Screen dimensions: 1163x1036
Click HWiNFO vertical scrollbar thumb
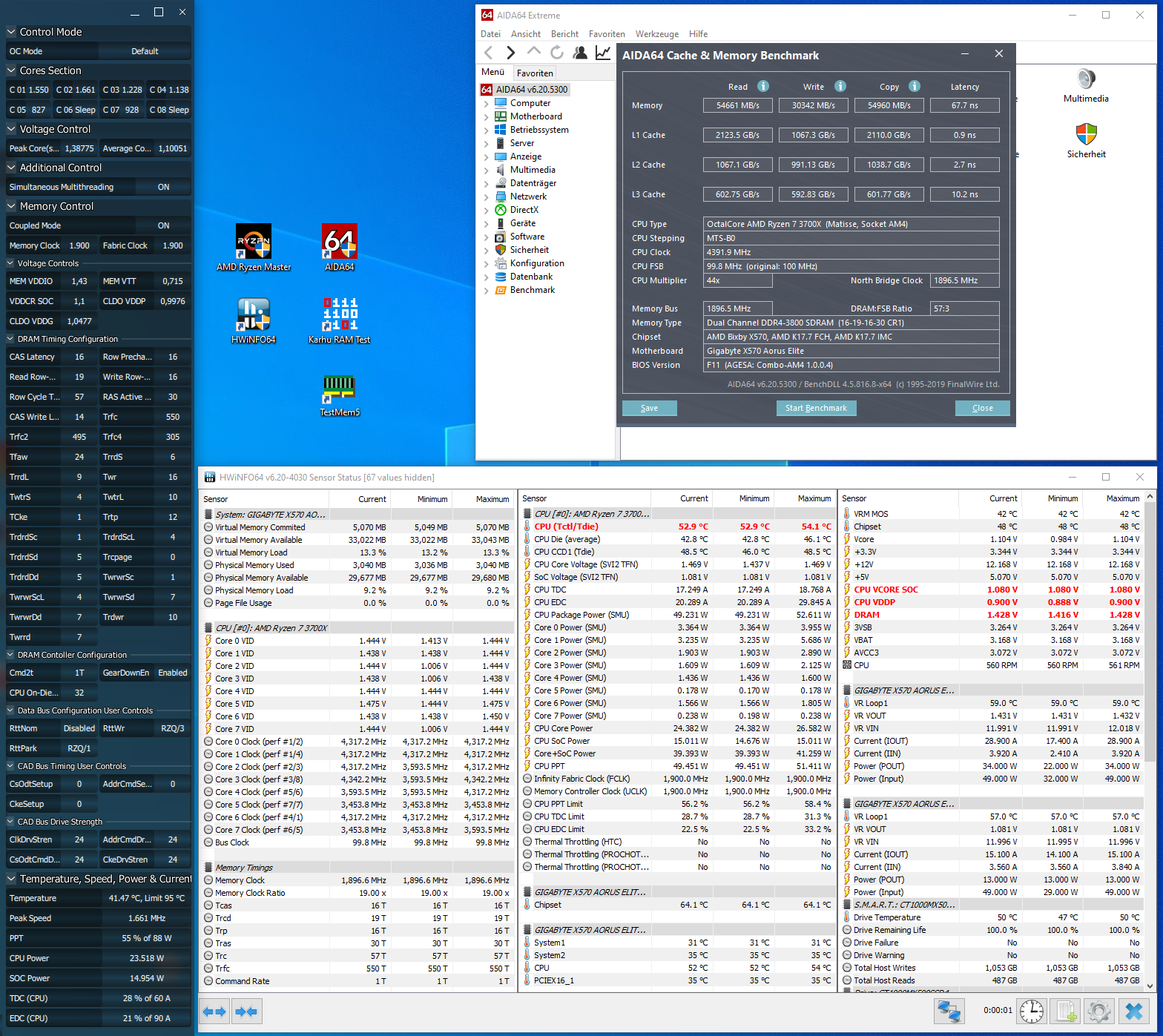coord(1150,630)
